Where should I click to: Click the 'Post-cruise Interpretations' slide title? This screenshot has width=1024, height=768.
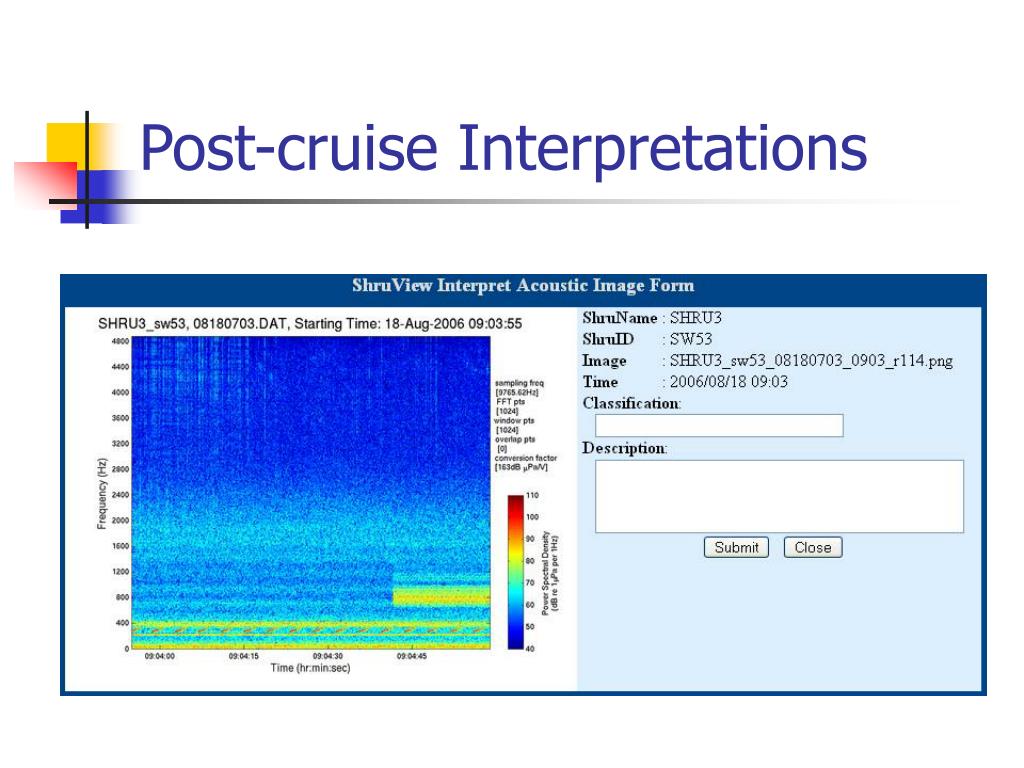pos(504,150)
